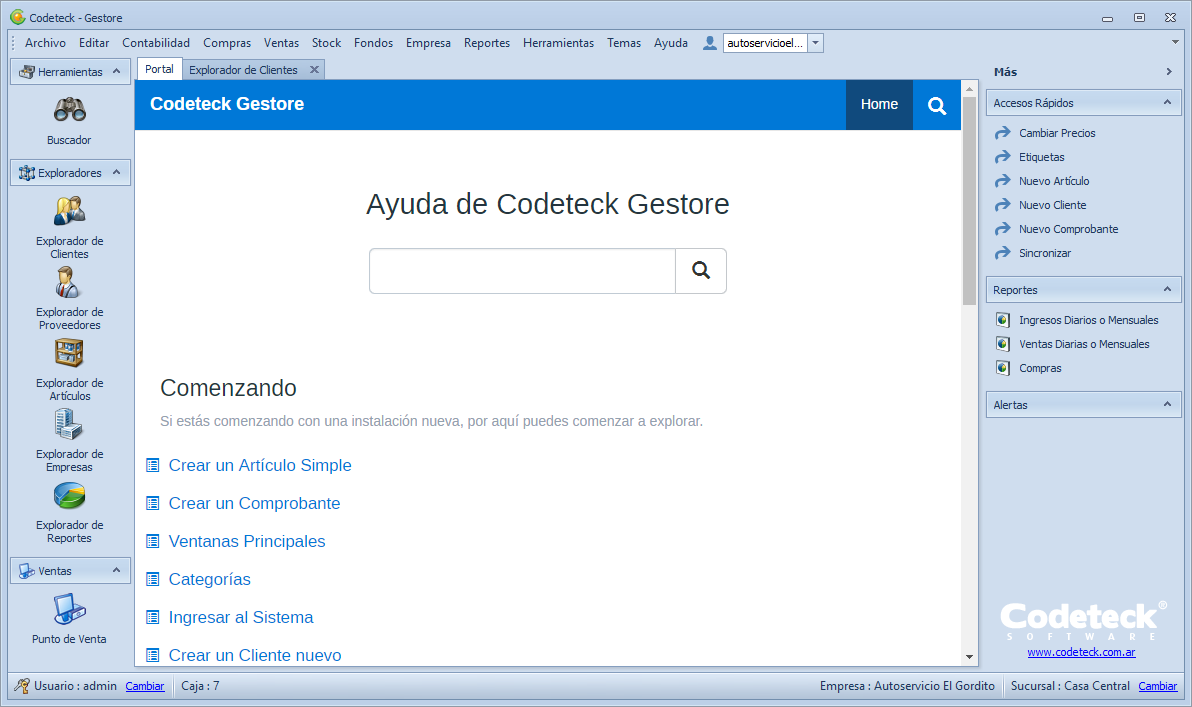
Task: Open the Explorador de Artículos icon
Action: click(x=69, y=353)
